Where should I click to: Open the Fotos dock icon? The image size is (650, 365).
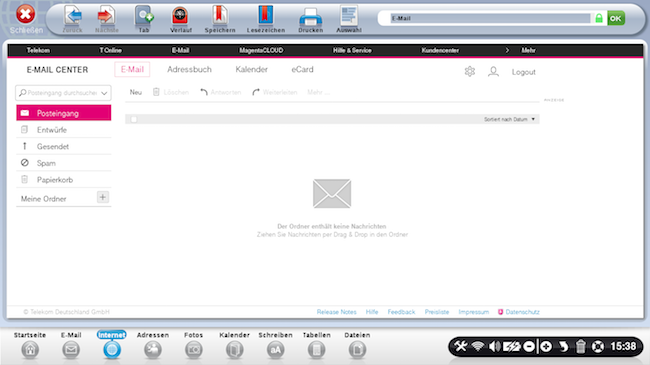click(194, 350)
